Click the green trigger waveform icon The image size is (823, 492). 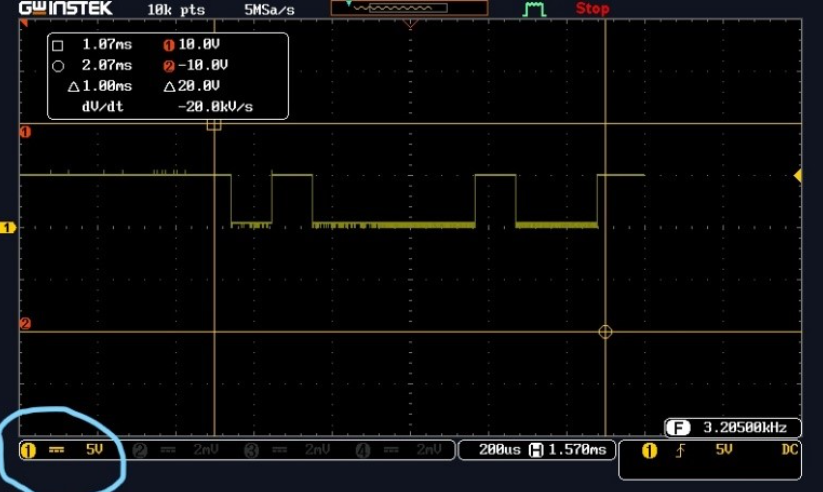point(536,9)
